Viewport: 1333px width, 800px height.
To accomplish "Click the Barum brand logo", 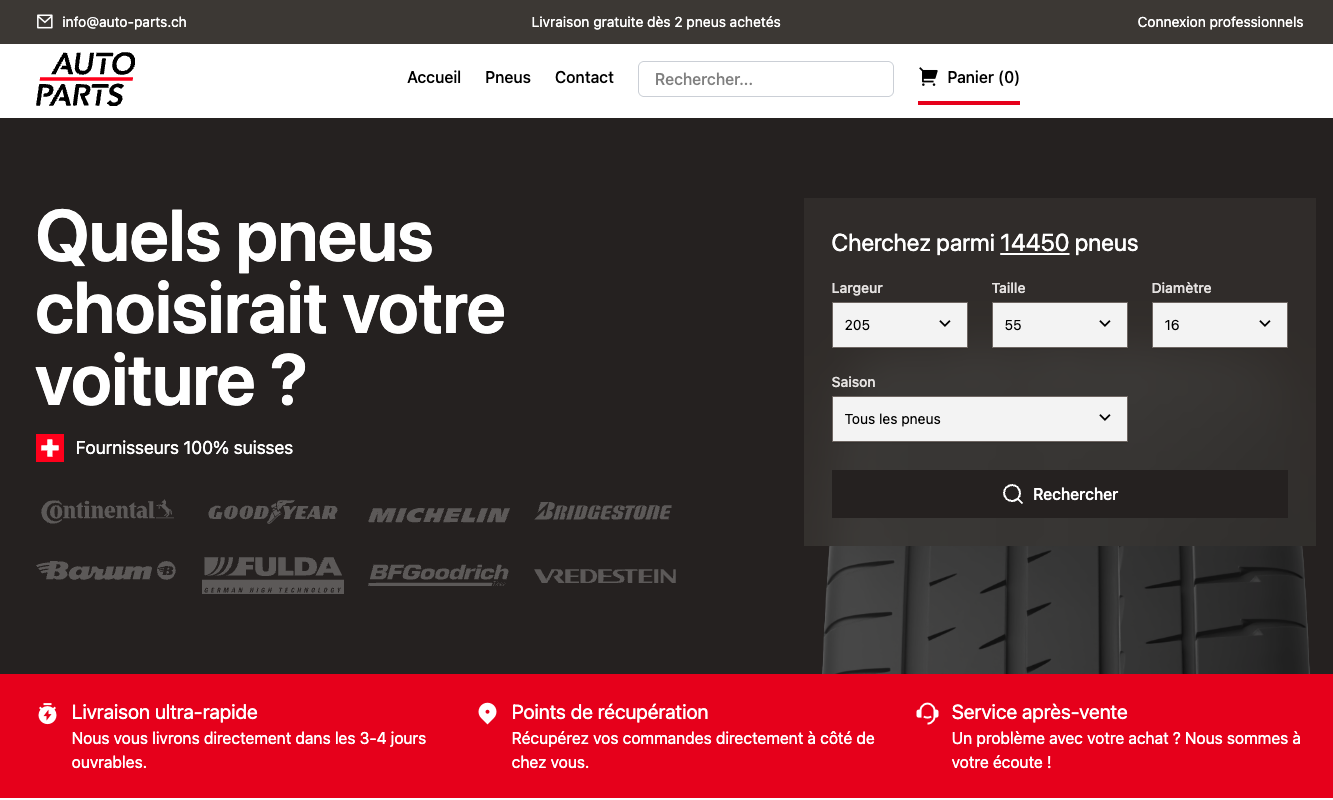I will point(106,571).
